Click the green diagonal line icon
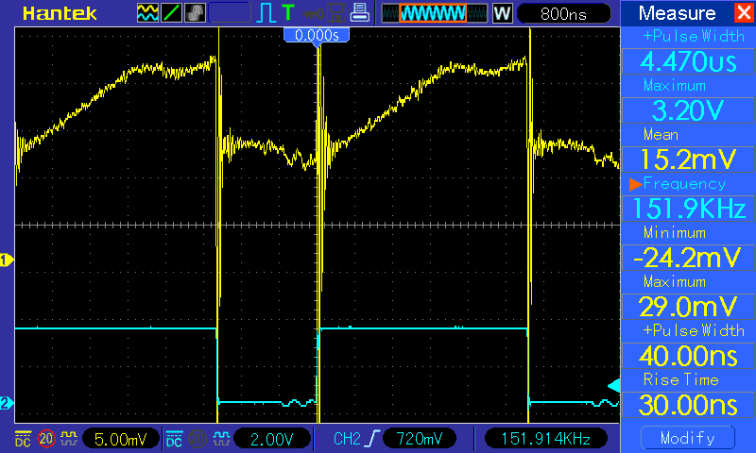 171,14
